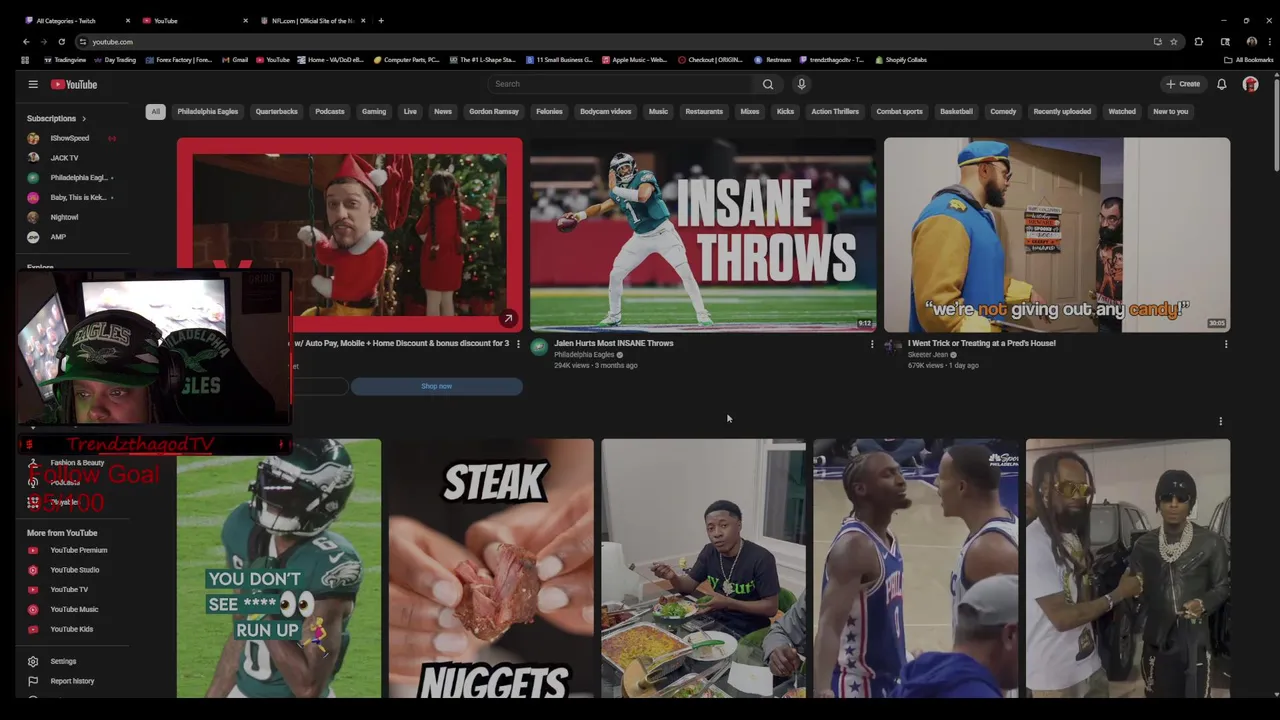The image size is (1280, 720).
Task: Open the Forex Factory bookmark
Action: [x=179, y=60]
